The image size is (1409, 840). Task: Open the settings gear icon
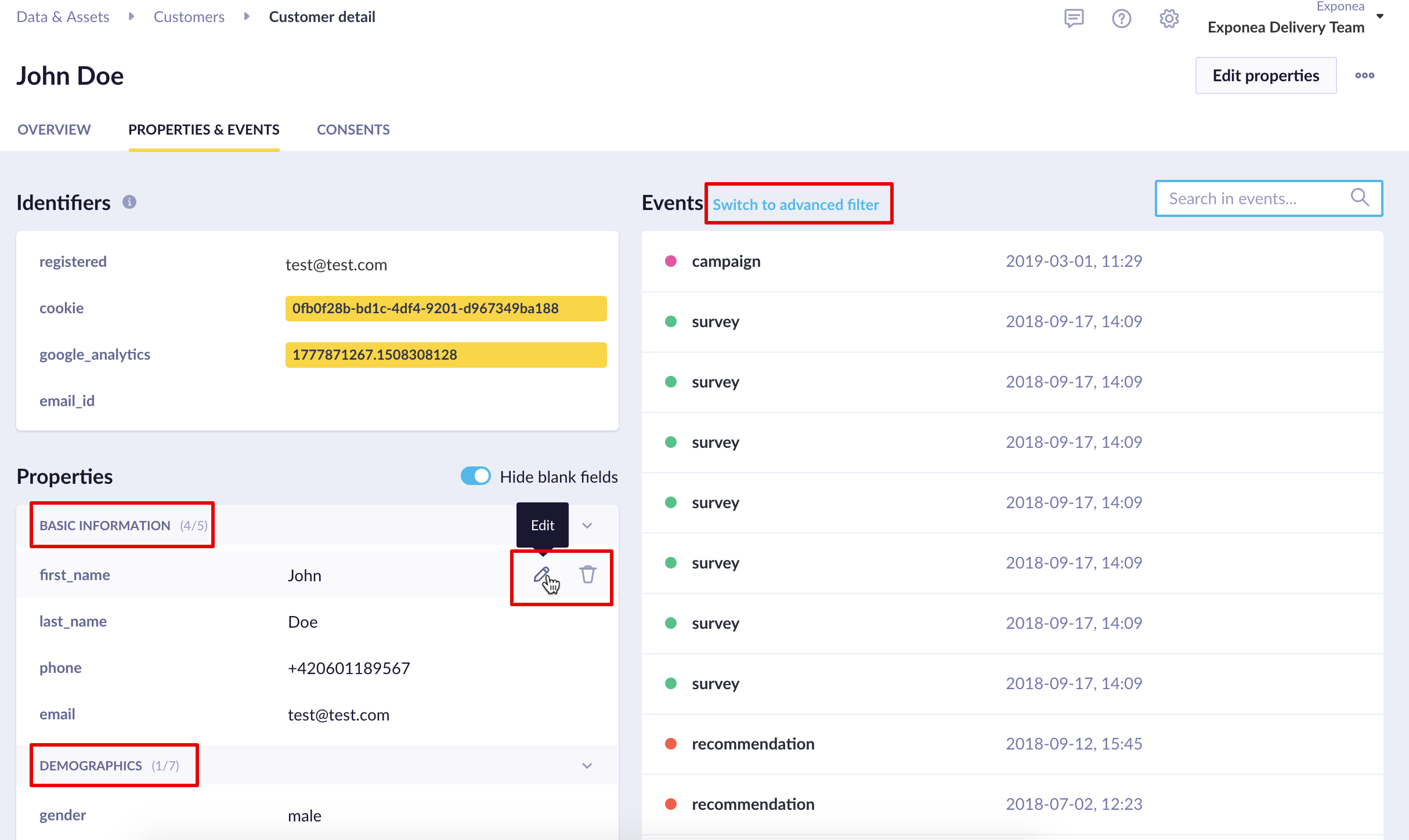tap(1169, 19)
